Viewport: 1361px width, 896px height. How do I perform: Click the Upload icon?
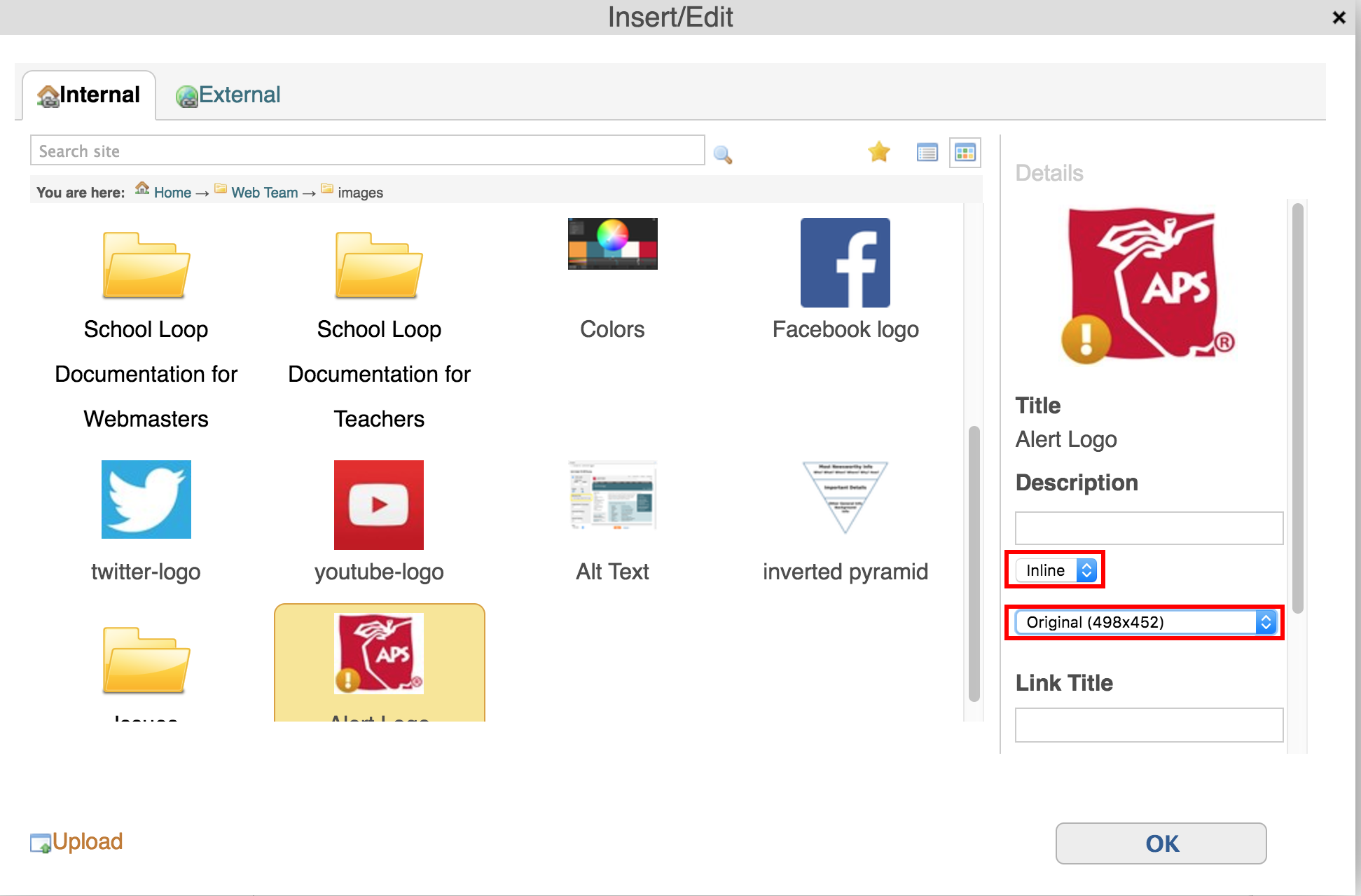click(x=41, y=843)
